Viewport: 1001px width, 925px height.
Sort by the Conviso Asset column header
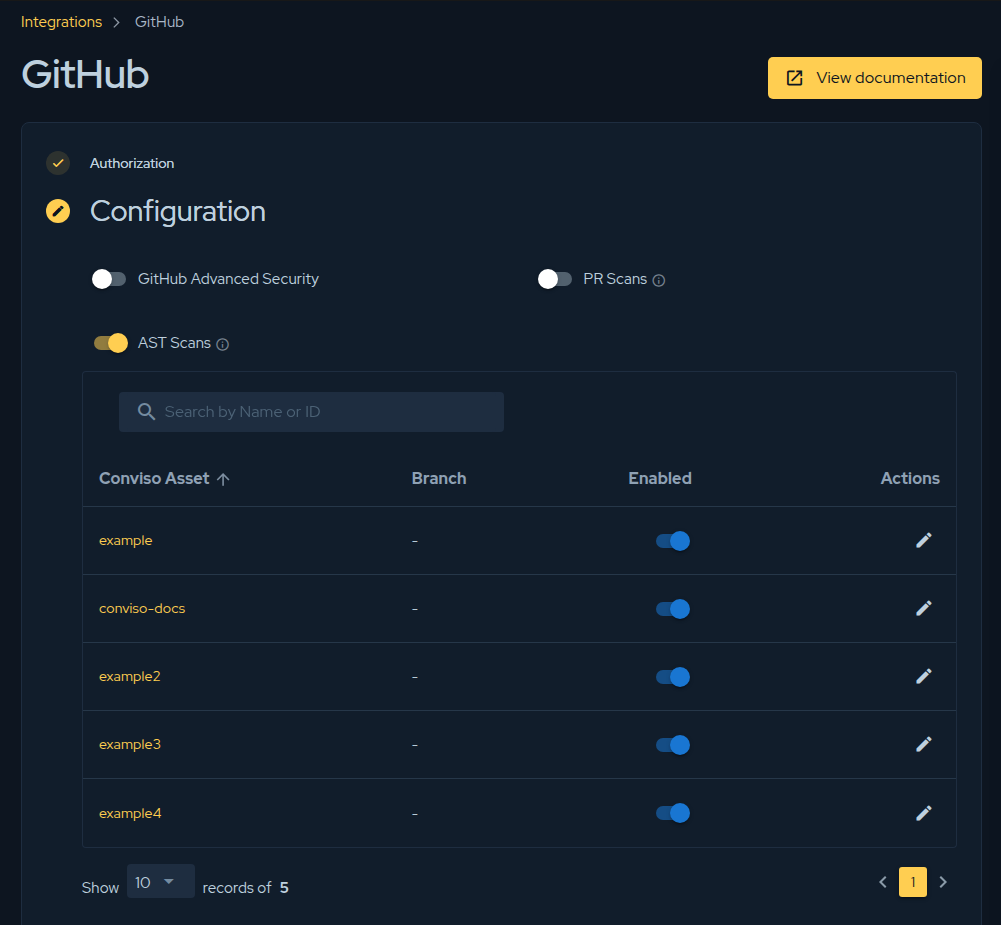click(x=154, y=478)
